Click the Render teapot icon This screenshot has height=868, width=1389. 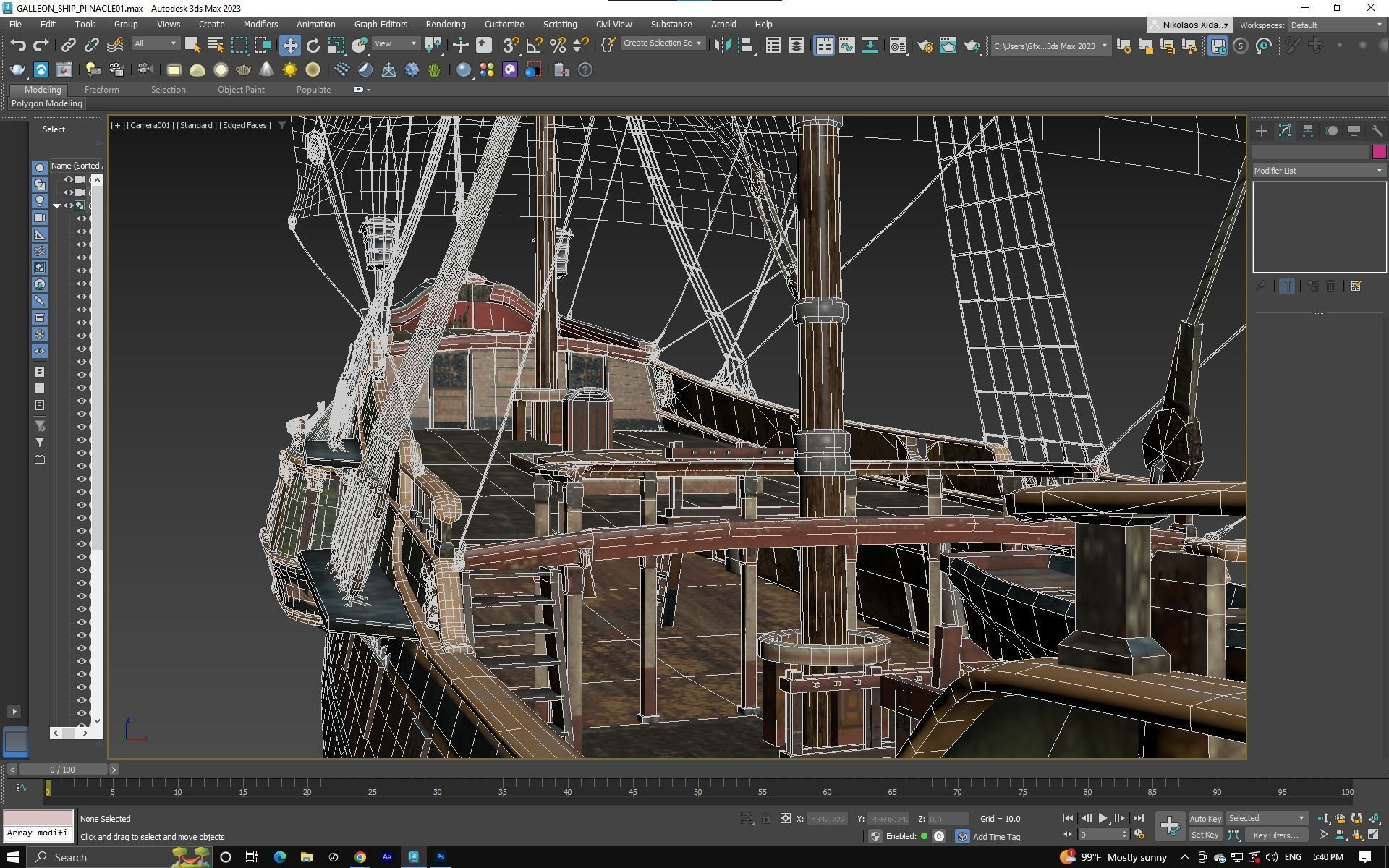coord(971,46)
